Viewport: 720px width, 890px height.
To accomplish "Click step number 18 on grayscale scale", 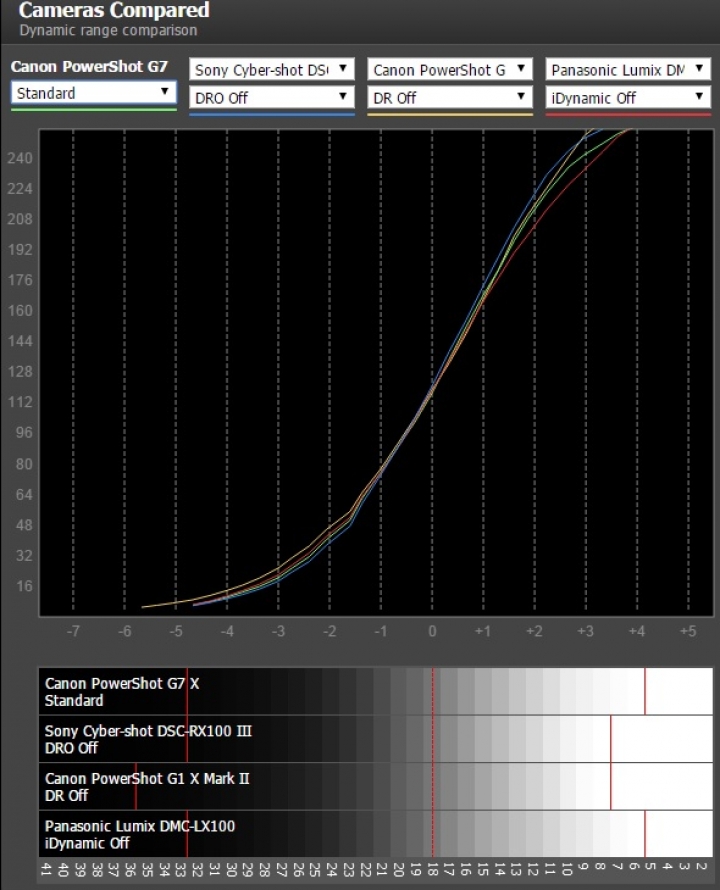I will (432, 870).
